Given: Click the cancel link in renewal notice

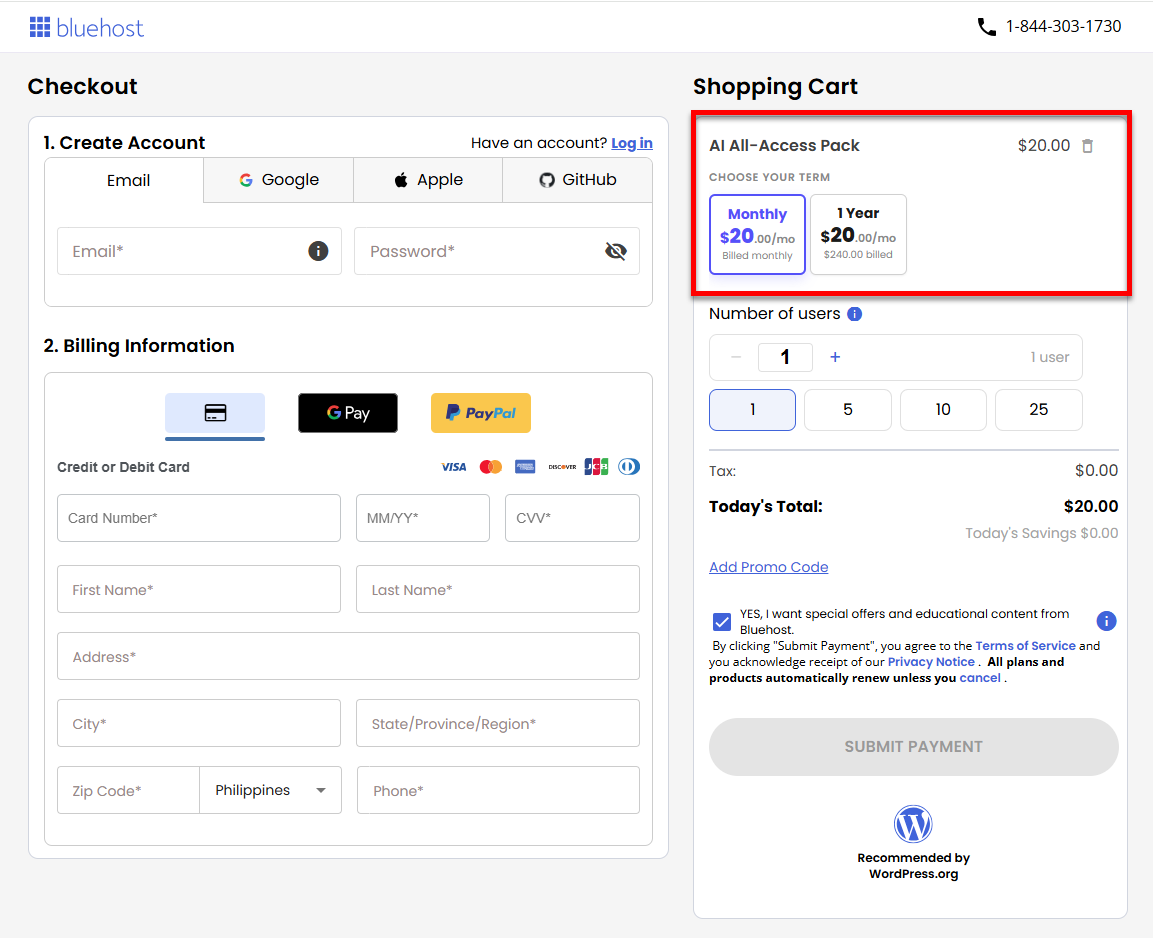Looking at the screenshot, I should (x=979, y=679).
